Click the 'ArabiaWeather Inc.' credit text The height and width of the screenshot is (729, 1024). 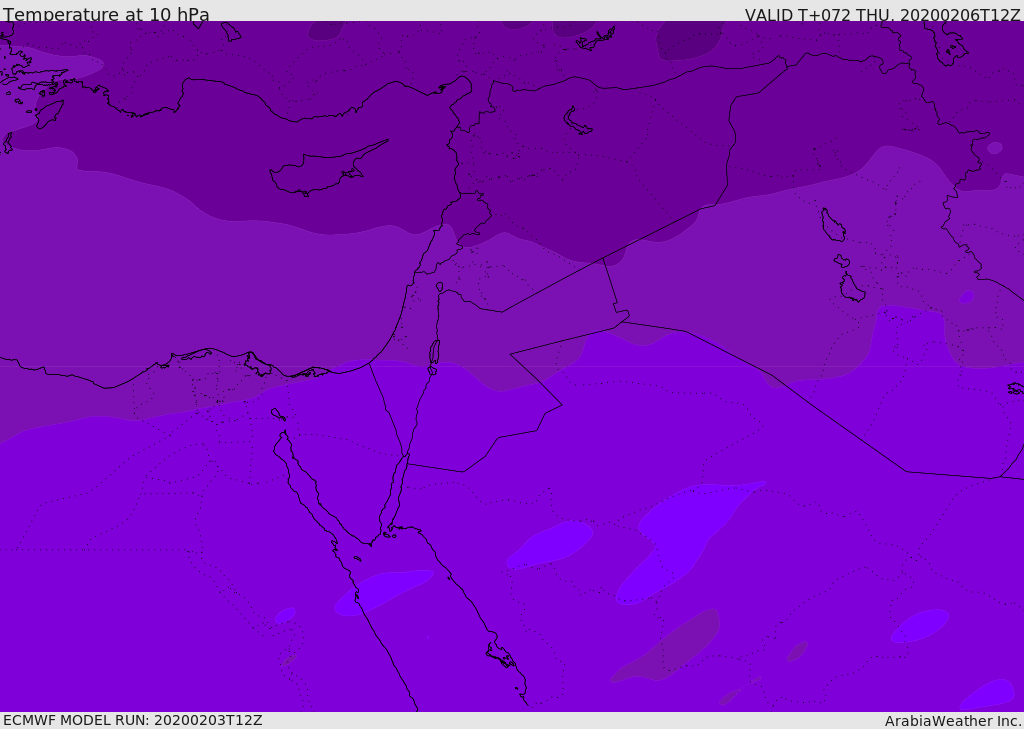pyautogui.click(x=953, y=721)
